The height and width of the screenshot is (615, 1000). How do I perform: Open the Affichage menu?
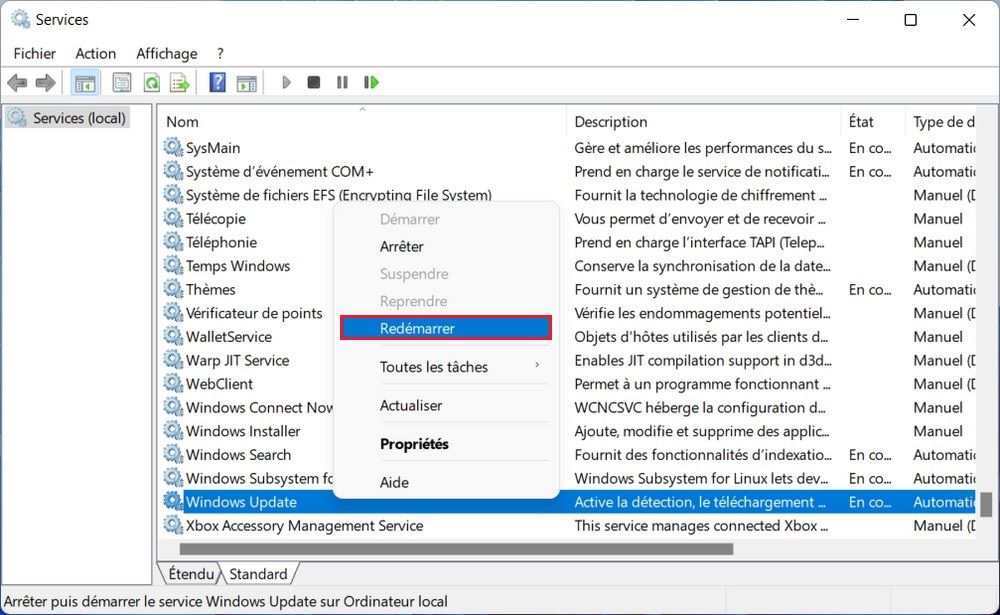point(166,54)
